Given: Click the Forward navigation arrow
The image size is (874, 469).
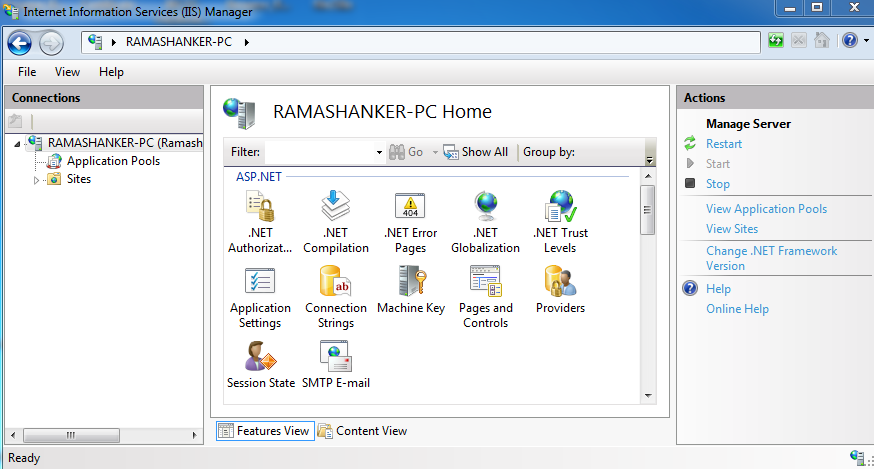Looking at the screenshot, I should click(51, 43).
